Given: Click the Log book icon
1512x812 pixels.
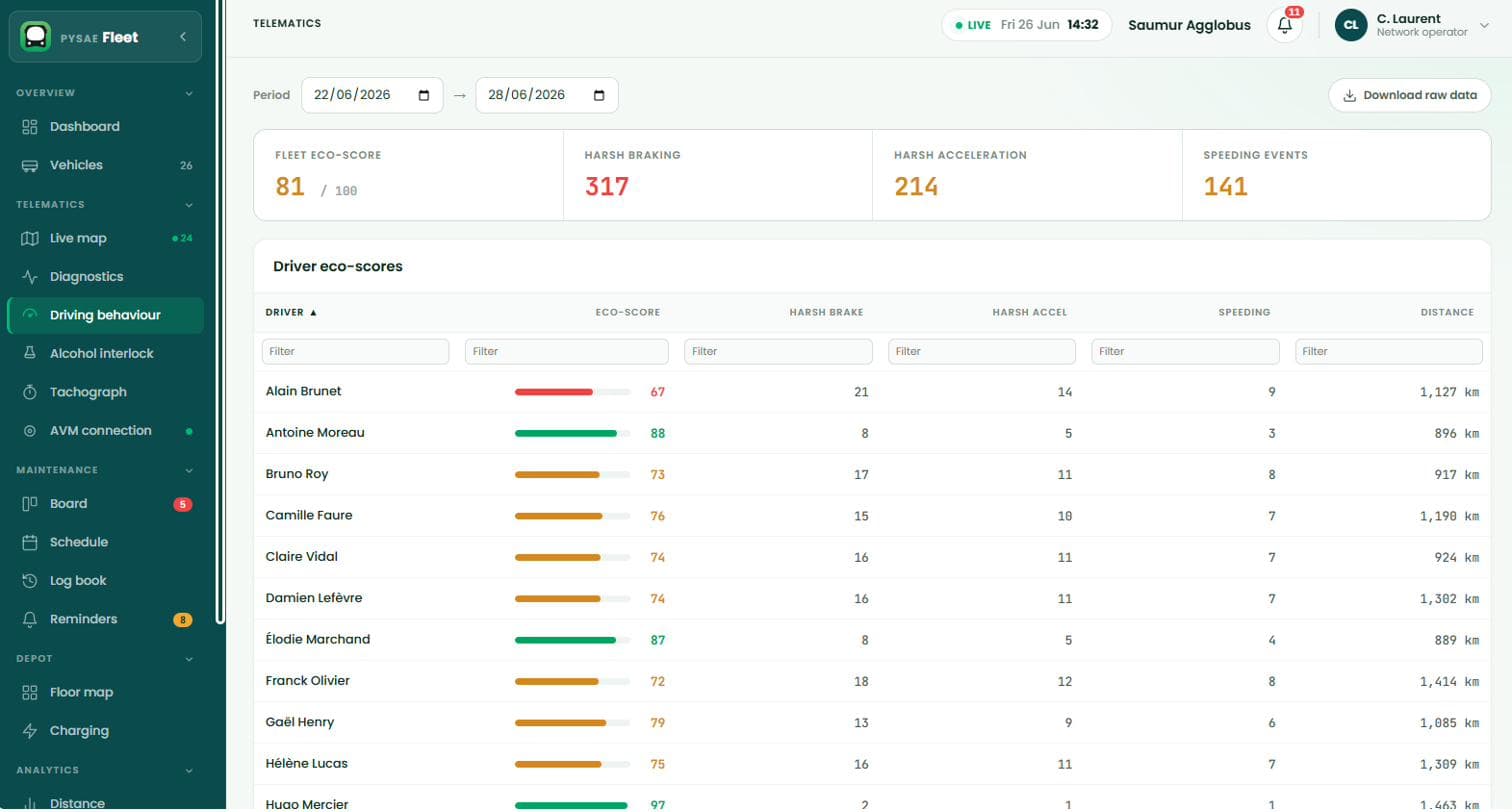Looking at the screenshot, I should click(x=30, y=581).
